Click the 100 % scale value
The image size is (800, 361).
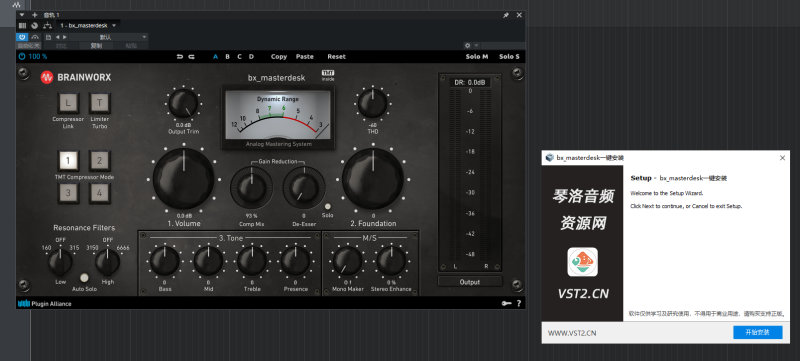click(x=38, y=57)
